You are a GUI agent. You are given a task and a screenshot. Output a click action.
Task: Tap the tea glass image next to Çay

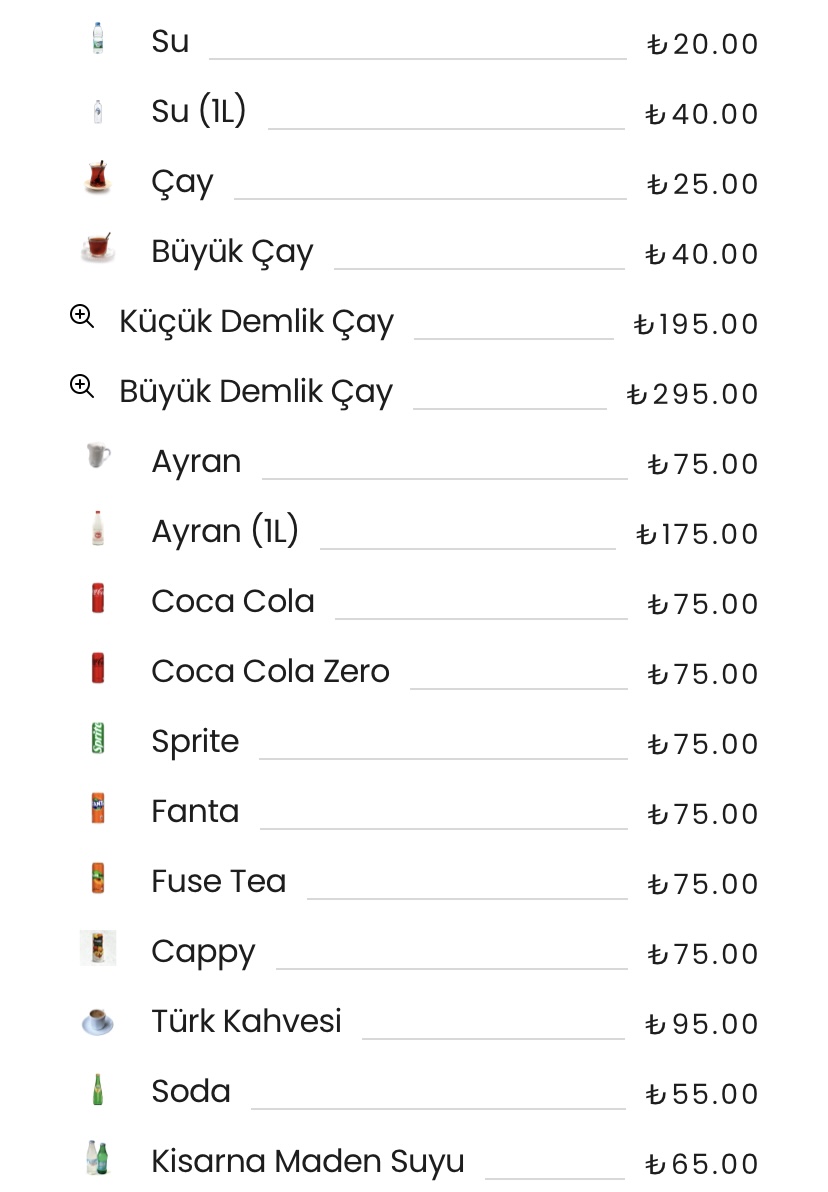click(97, 177)
